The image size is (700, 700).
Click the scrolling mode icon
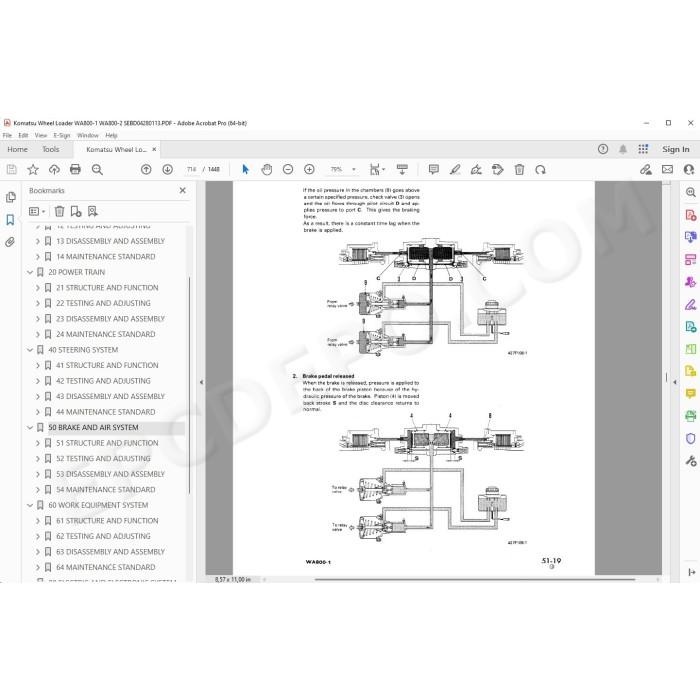click(x=402, y=169)
